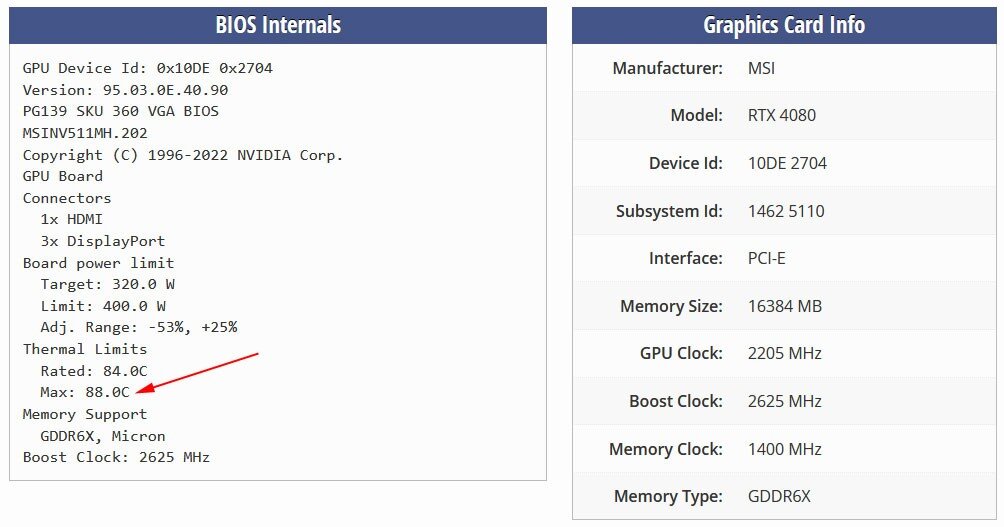Image resolution: width=1004 pixels, height=527 pixels.
Task: Click the Graphics Card Info header
Action: pos(784,26)
